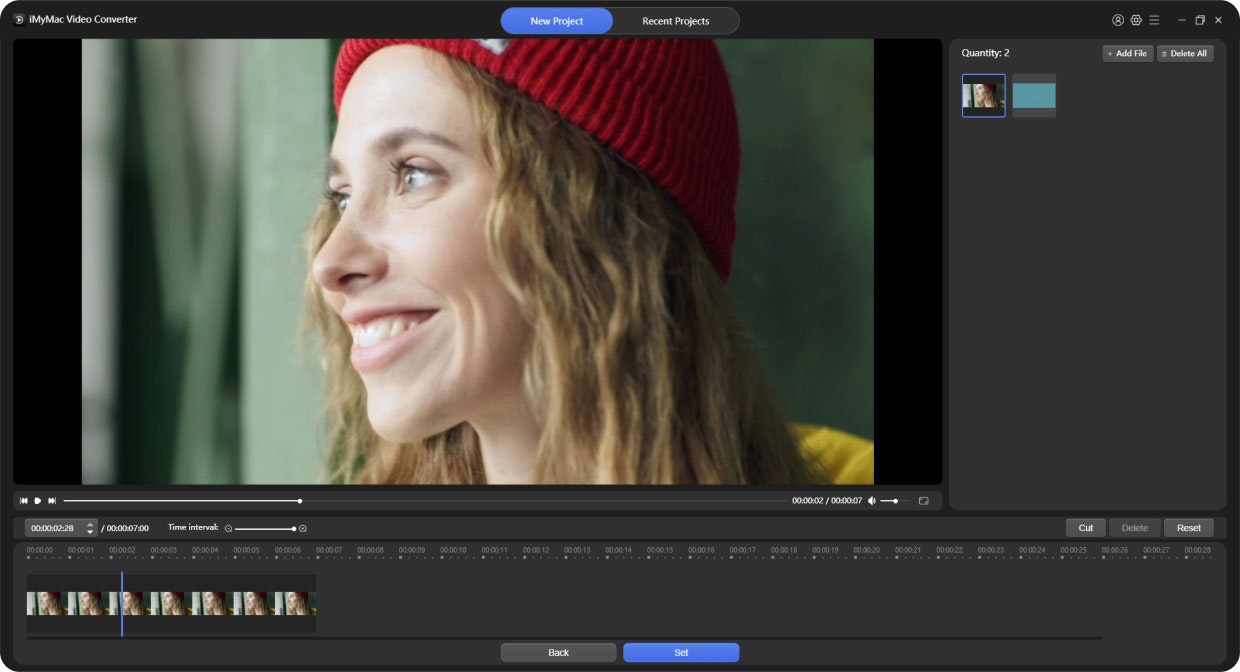Click the blue Set button
The width and height of the screenshot is (1240, 672).
681,652
